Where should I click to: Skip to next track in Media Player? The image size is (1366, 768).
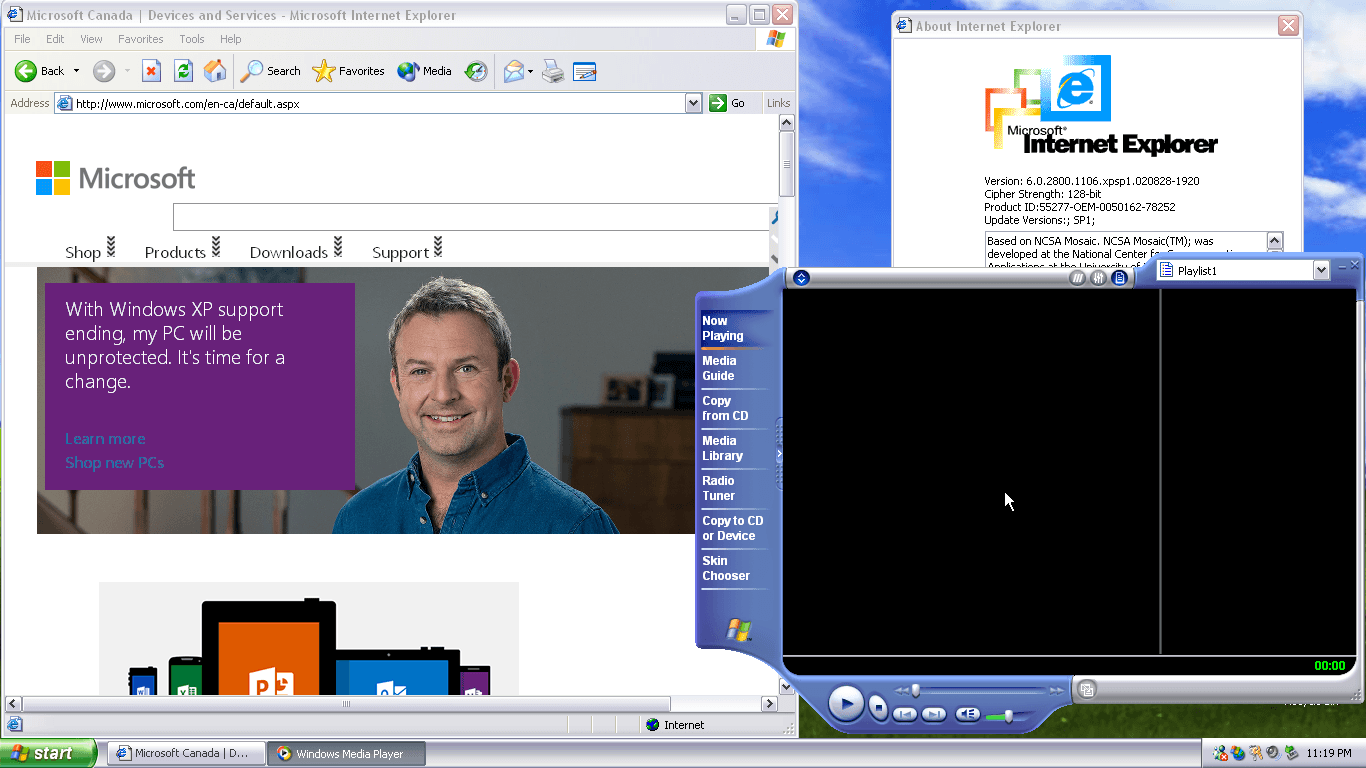tap(934, 714)
